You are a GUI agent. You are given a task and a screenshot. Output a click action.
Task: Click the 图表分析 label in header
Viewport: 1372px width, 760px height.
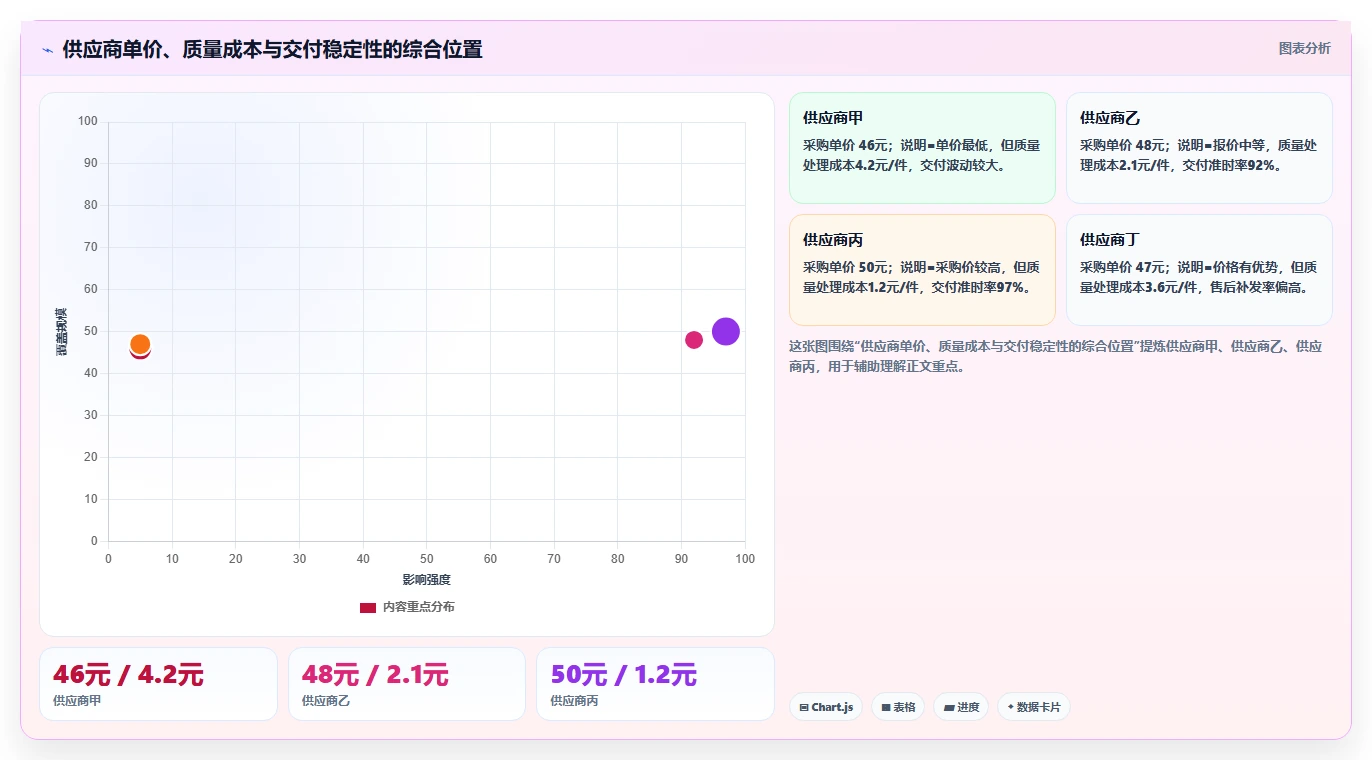[x=1304, y=48]
